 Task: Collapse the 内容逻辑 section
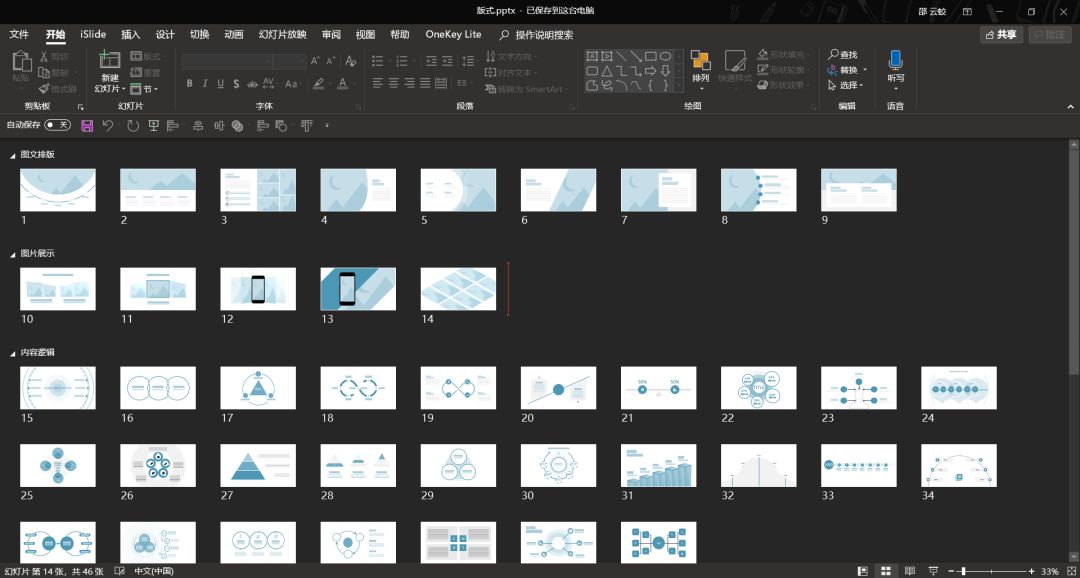pyautogui.click(x=13, y=353)
